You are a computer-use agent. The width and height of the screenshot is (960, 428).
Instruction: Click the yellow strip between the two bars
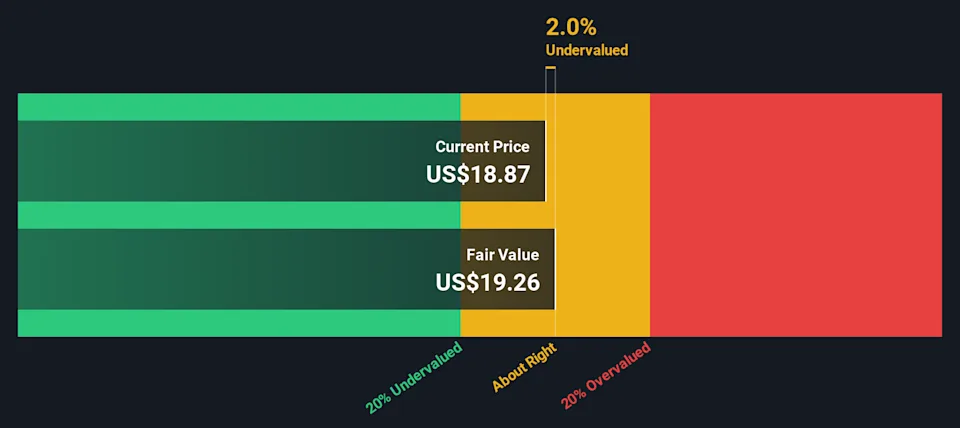(505, 215)
